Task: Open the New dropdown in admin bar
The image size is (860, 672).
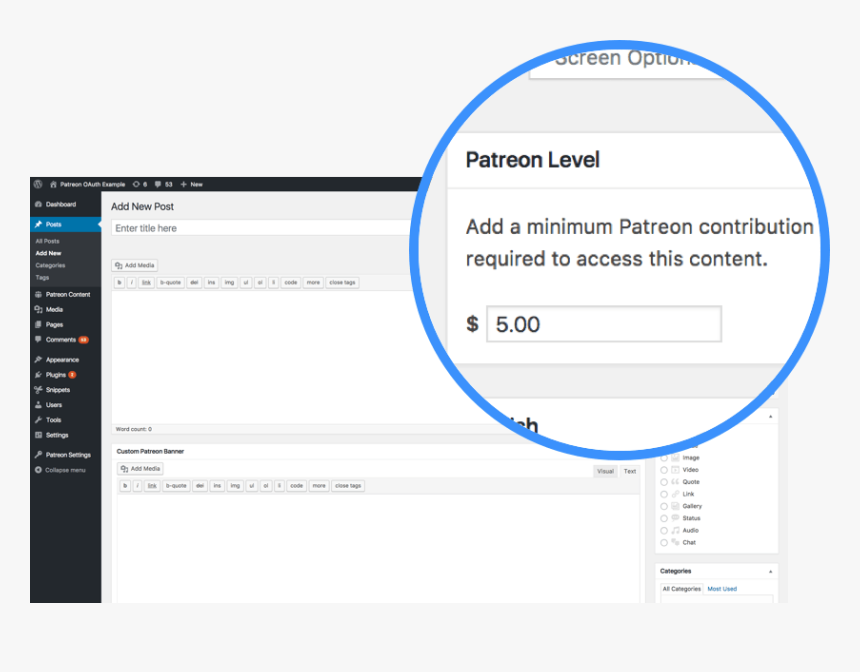Action: (x=191, y=184)
